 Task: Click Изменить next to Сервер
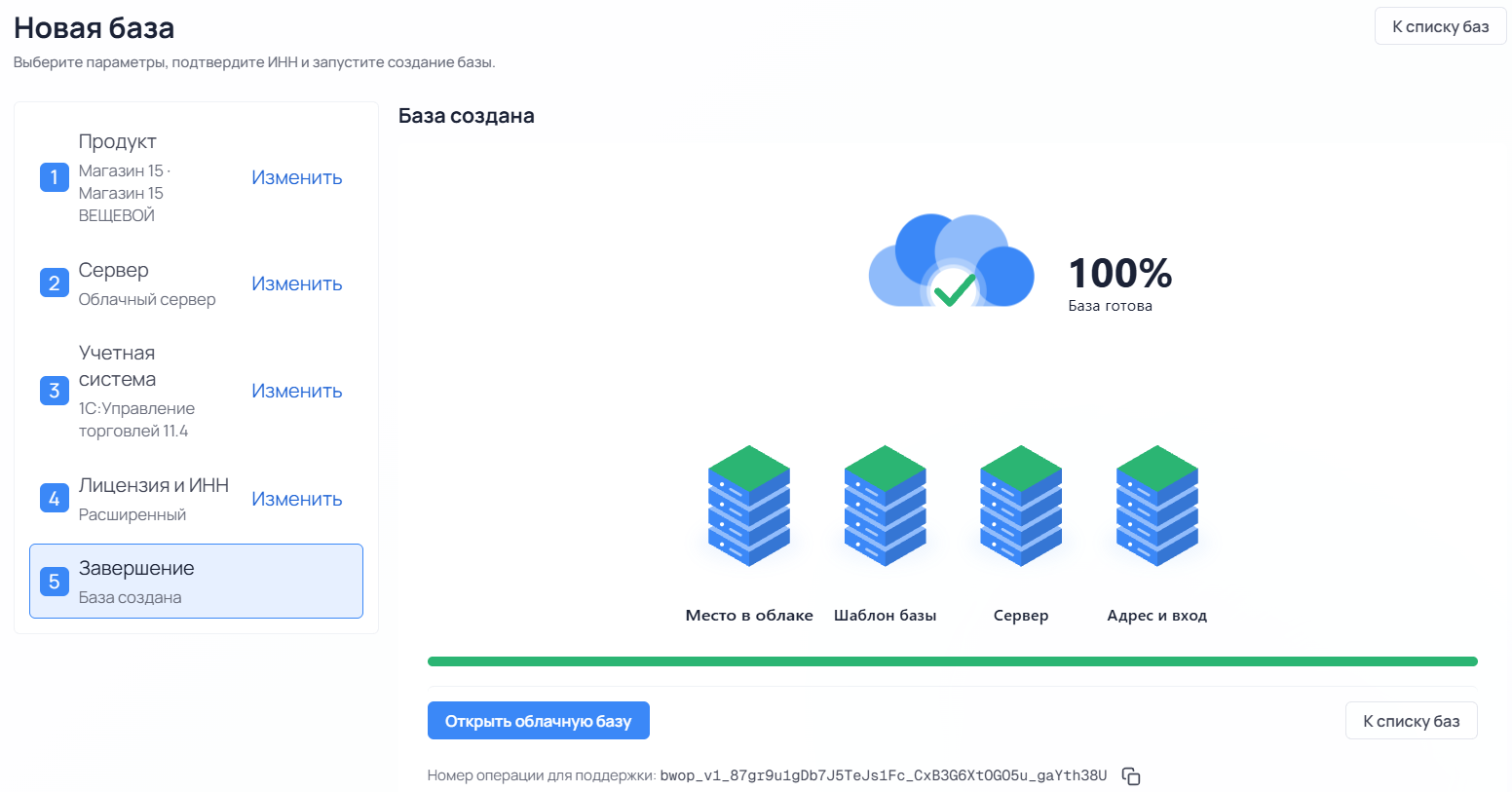point(297,283)
